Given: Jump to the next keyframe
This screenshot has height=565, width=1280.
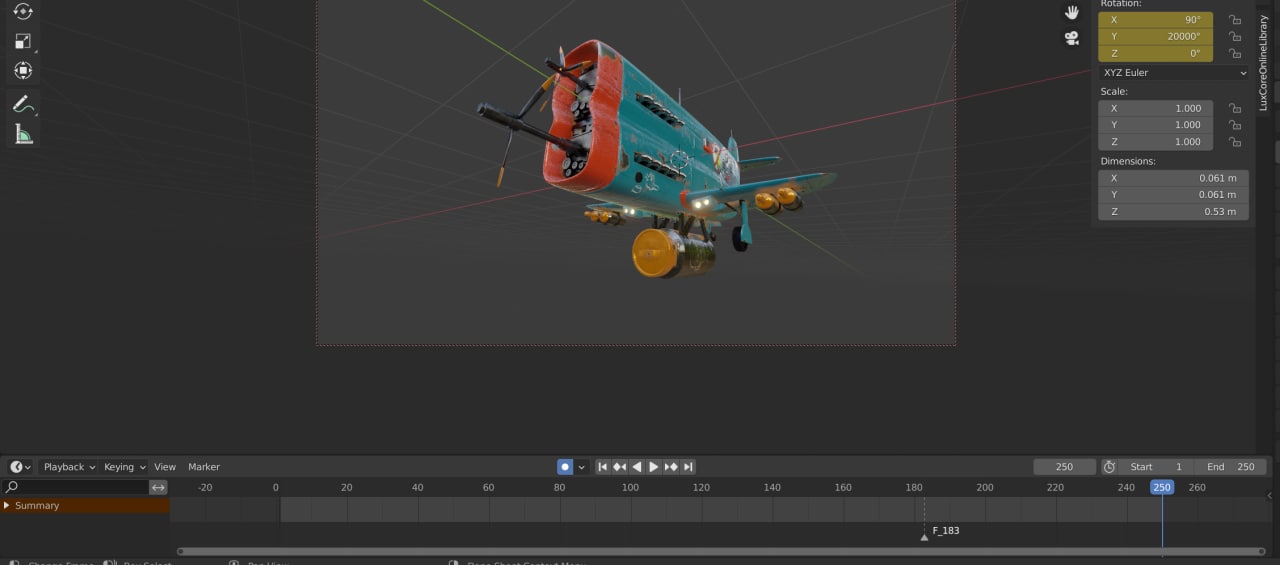Looking at the screenshot, I should [x=671, y=467].
